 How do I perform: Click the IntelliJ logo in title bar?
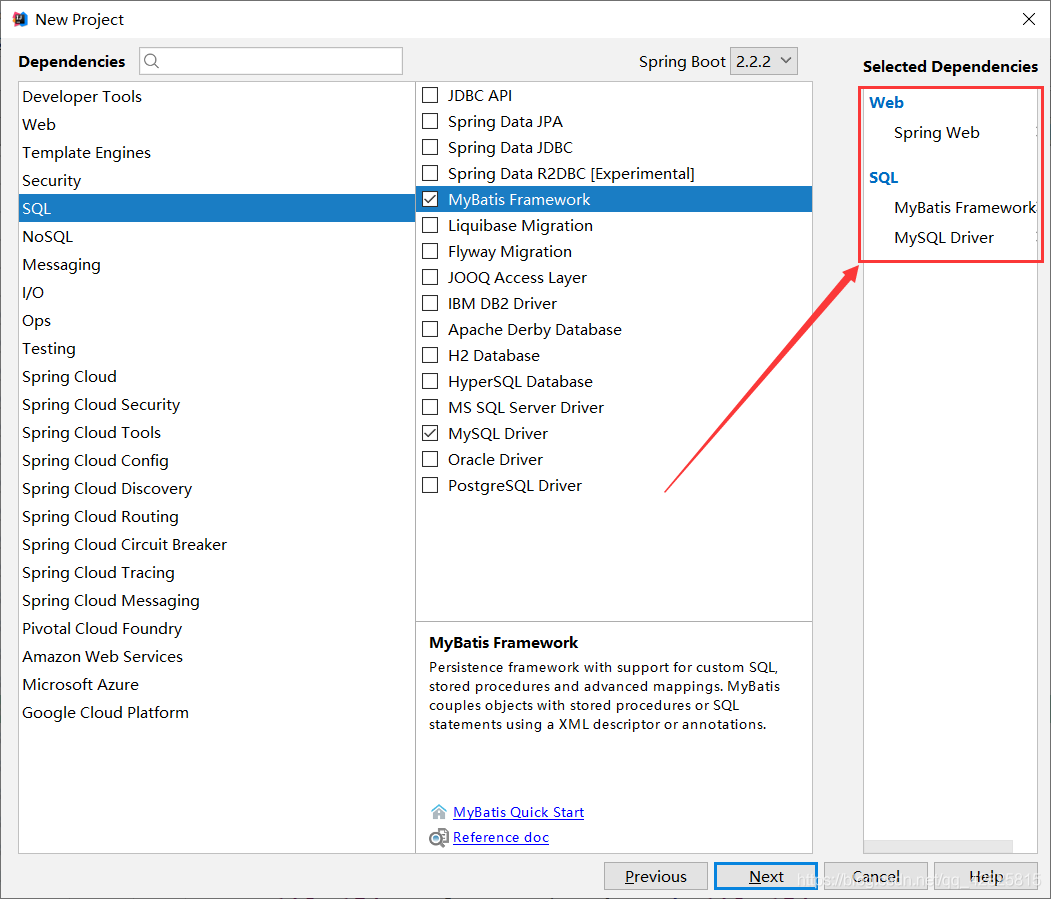(x=19, y=20)
